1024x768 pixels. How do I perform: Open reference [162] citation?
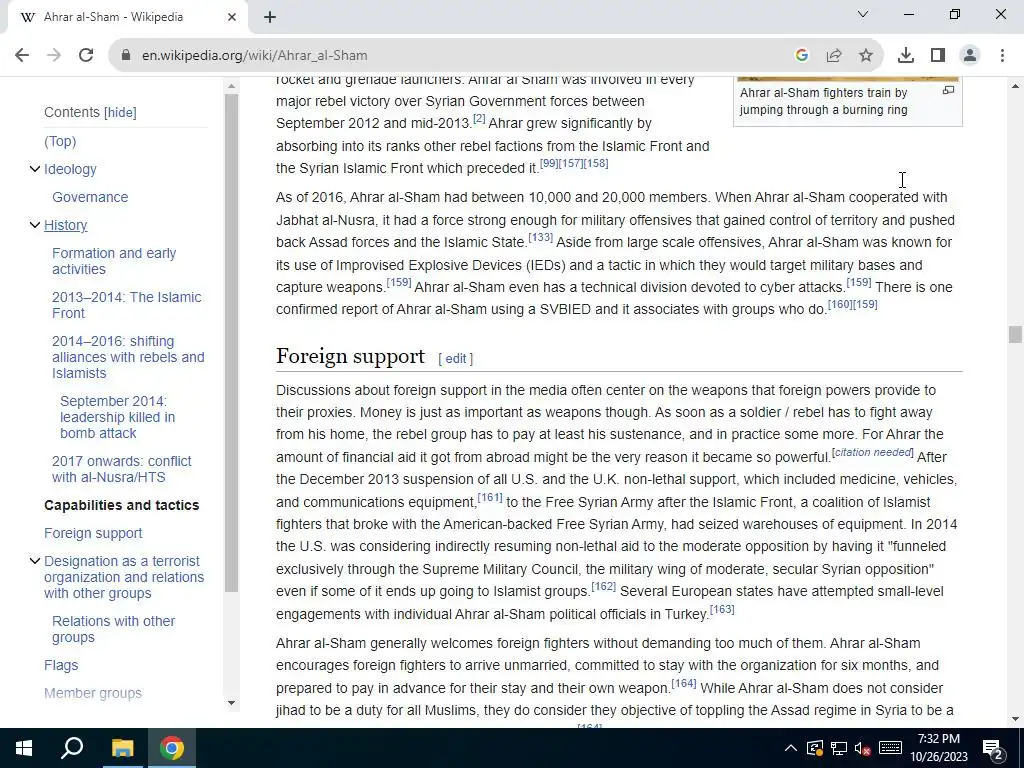pos(603,586)
